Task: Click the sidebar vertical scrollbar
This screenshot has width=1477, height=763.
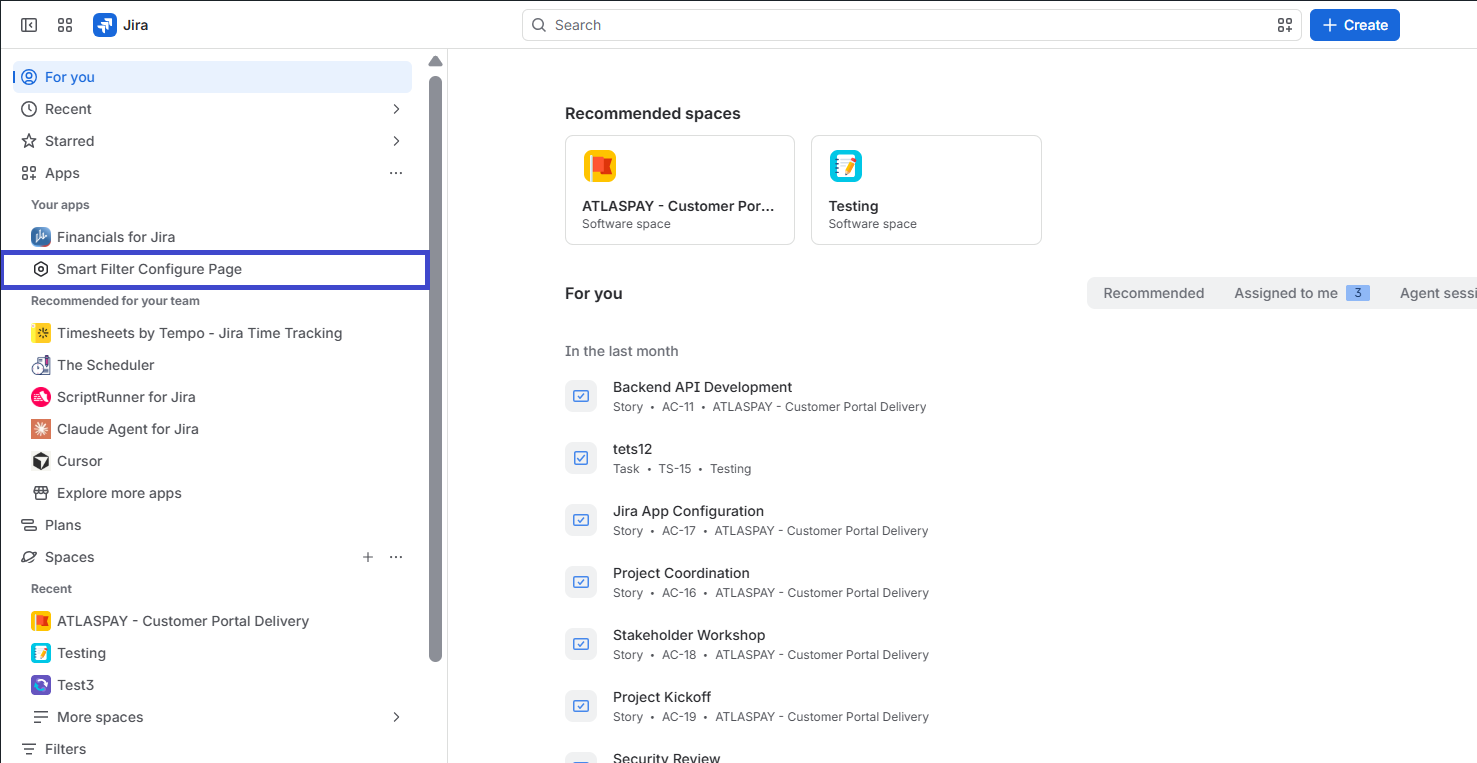Action: coord(435,368)
